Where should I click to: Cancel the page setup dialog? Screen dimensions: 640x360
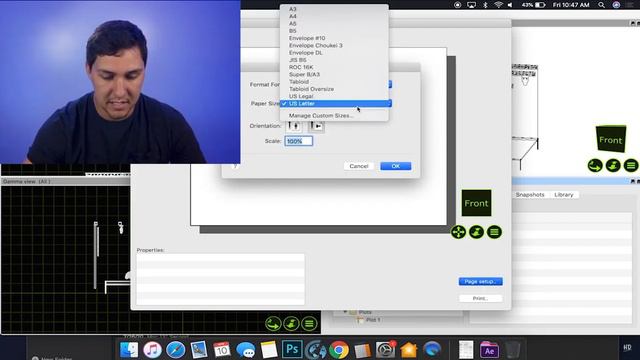point(359,166)
